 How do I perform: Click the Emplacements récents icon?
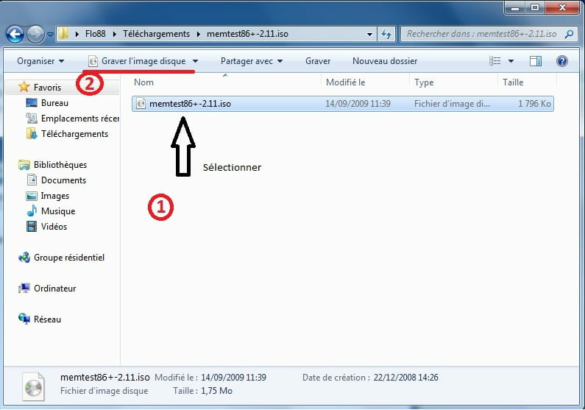click(31, 118)
